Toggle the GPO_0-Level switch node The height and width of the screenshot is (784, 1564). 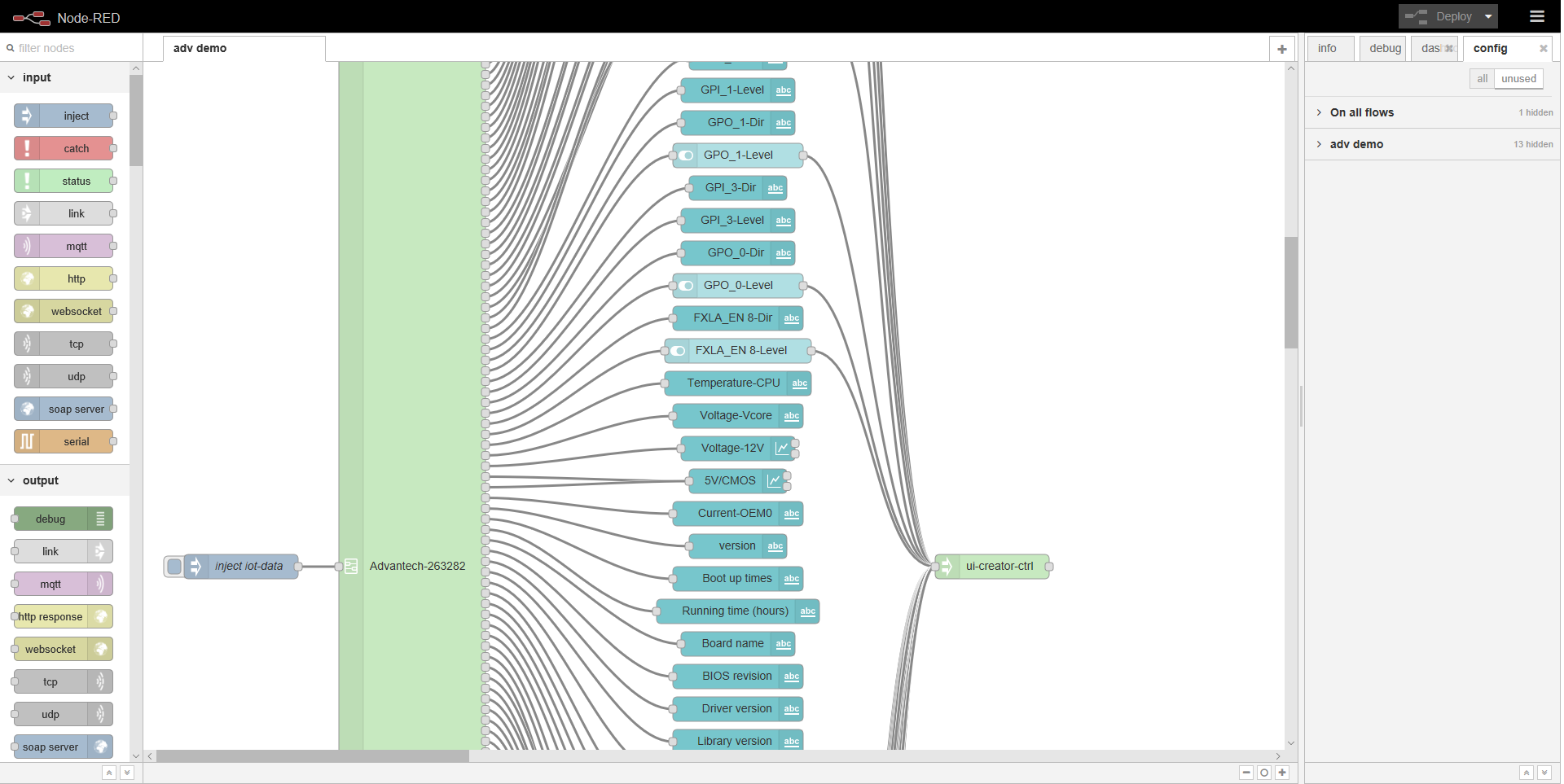coord(738,285)
